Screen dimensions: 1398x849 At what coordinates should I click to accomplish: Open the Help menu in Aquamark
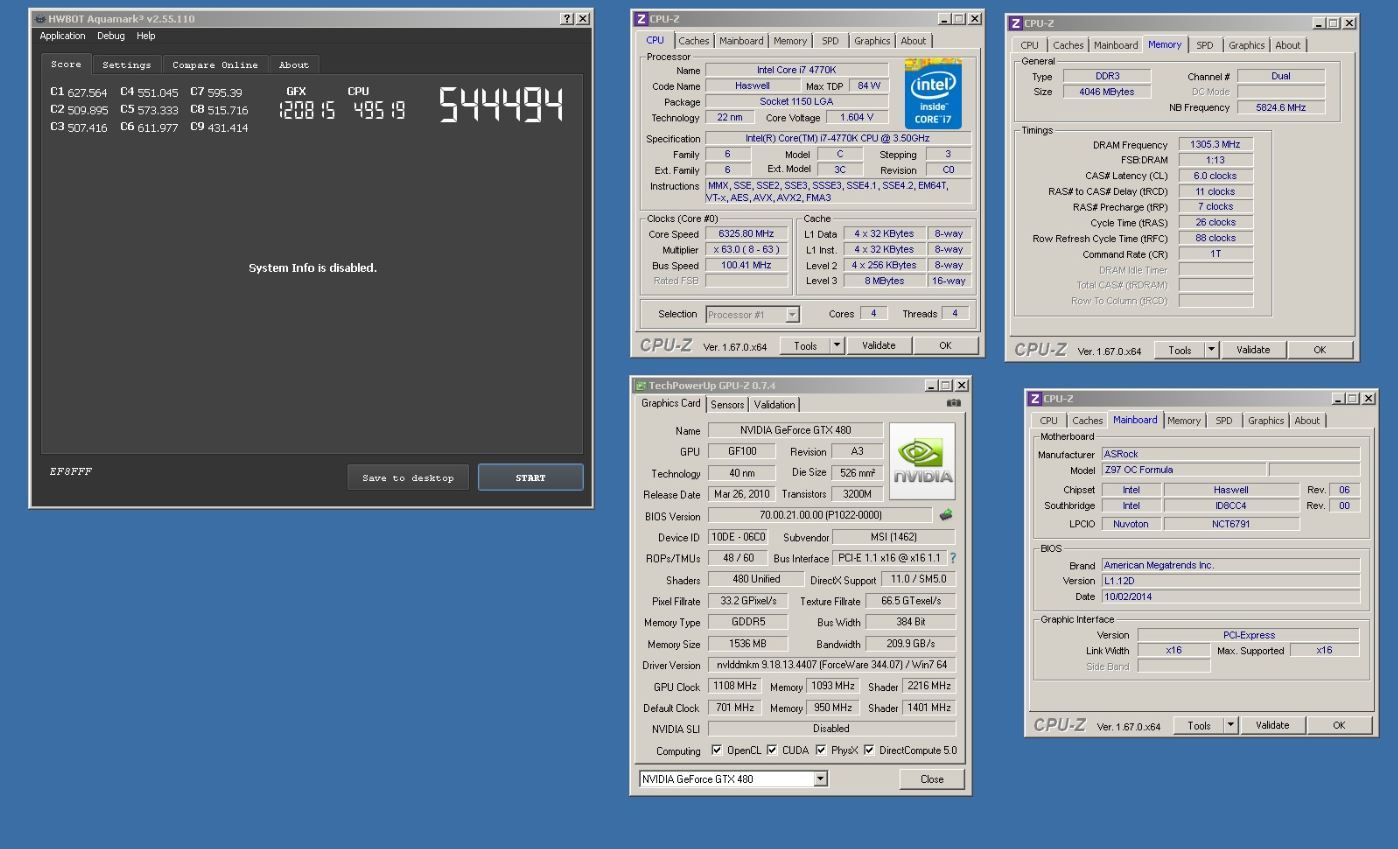point(146,35)
